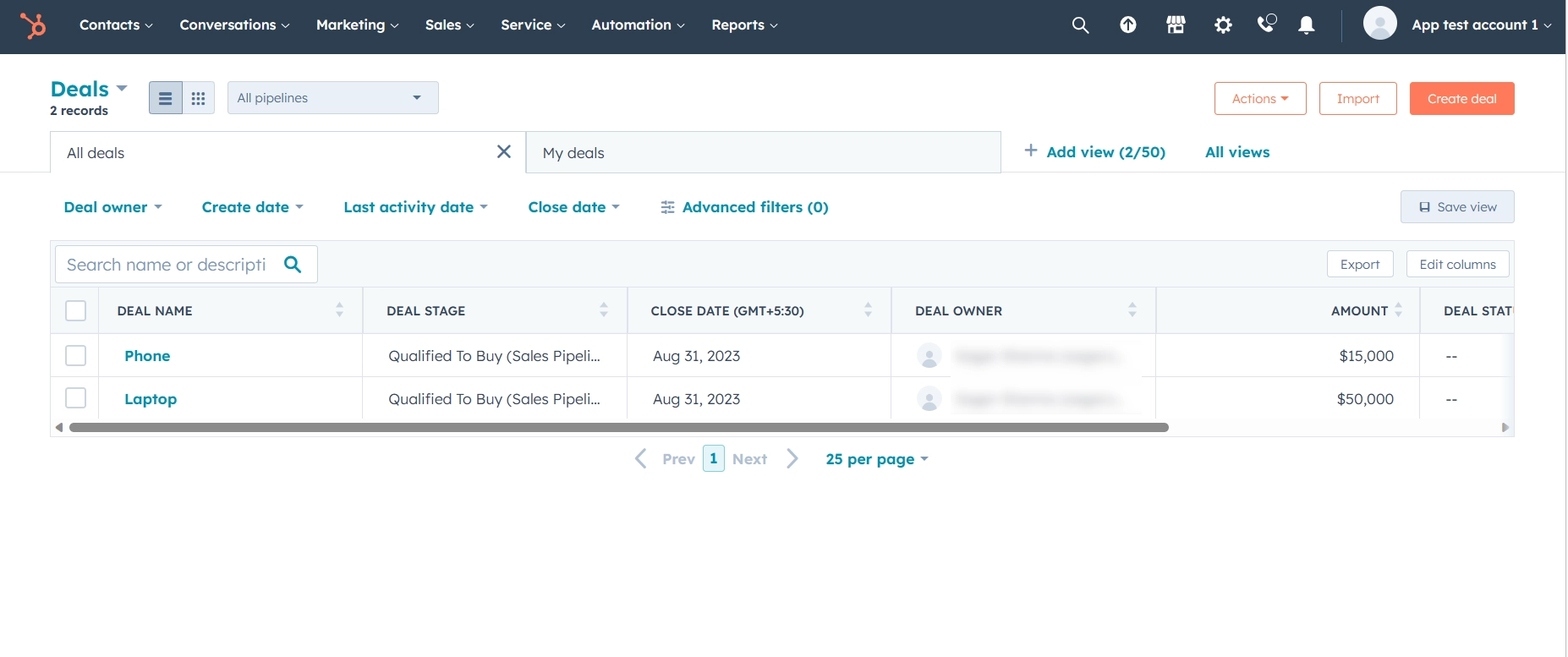Open the calling phone icon
This screenshot has width=1568, height=657.
(1266, 24)
